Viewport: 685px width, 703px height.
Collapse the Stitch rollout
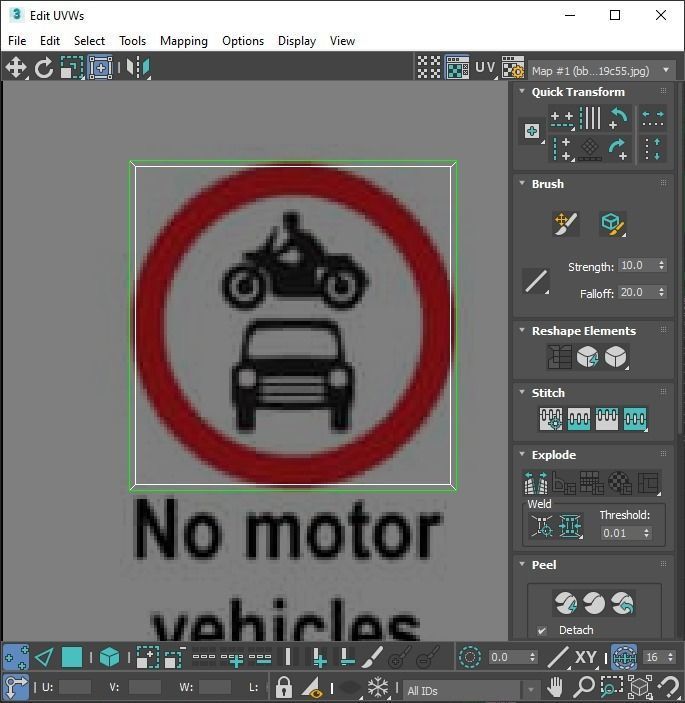click(522, 392)
